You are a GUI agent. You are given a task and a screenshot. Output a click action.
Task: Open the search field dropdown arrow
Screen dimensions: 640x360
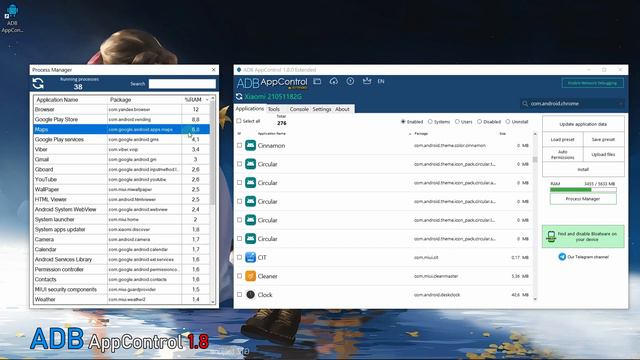coord(620,104)
